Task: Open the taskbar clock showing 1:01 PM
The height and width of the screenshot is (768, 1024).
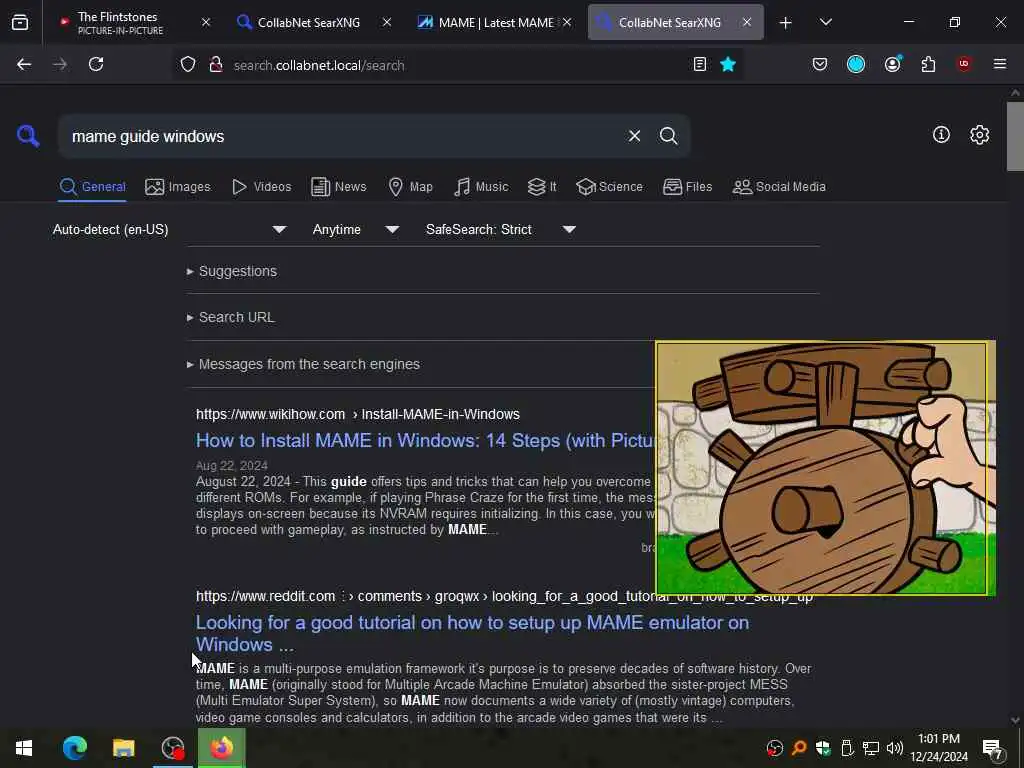Action: (x=938, y=748)
